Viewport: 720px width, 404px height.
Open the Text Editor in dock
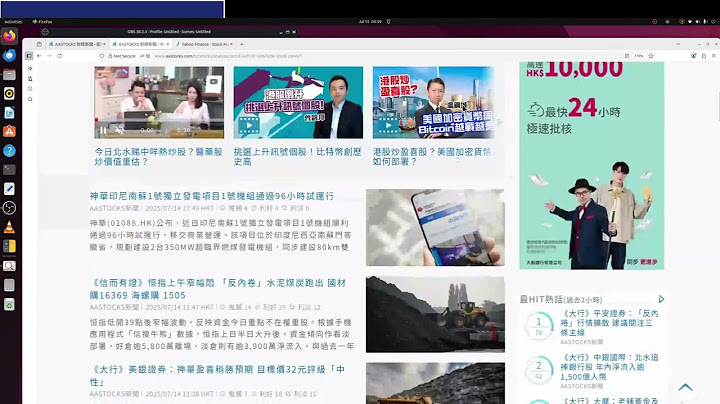9,189
